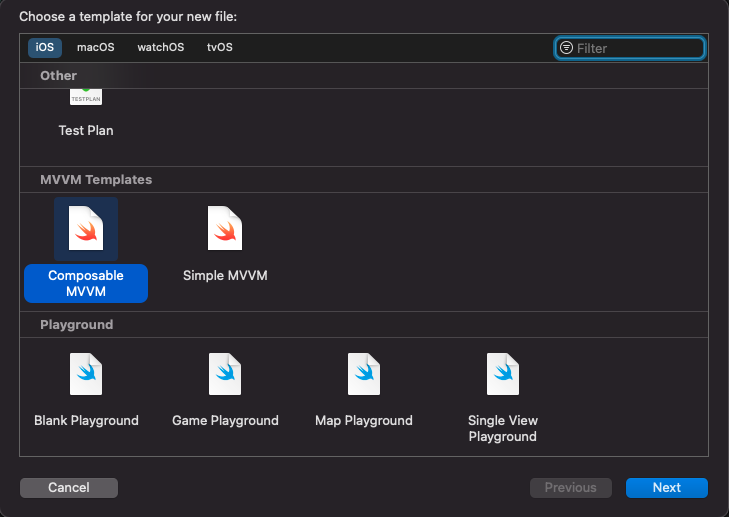Click the Game Playground label
729x517 pixels.
pyautogui.click(x=225, y=421)
